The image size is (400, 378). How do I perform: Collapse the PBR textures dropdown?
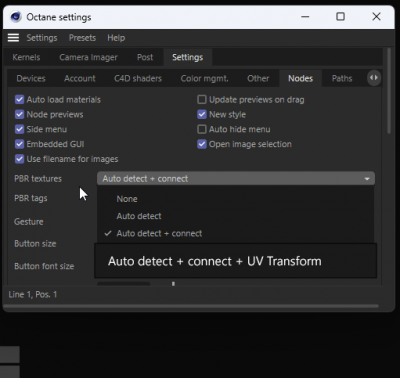(236, 178)
